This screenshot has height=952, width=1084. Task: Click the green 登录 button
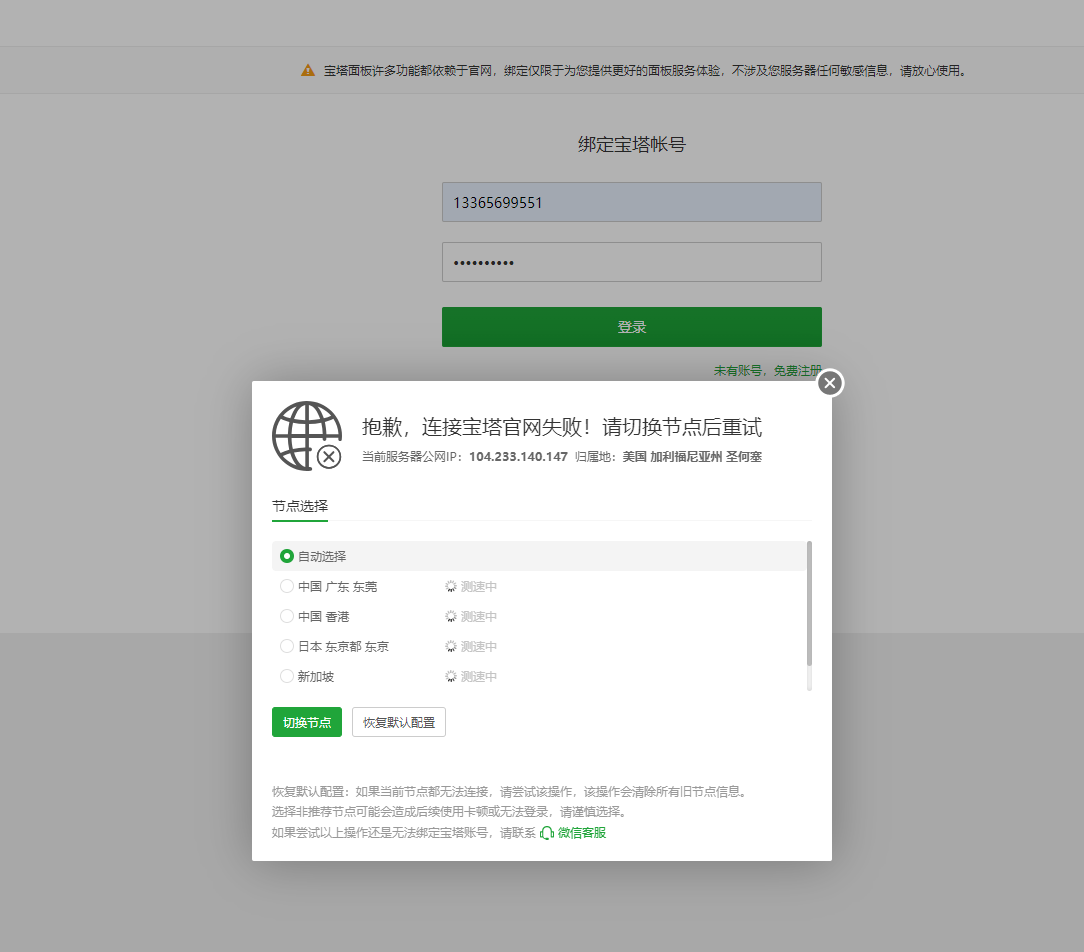[632, 327]
